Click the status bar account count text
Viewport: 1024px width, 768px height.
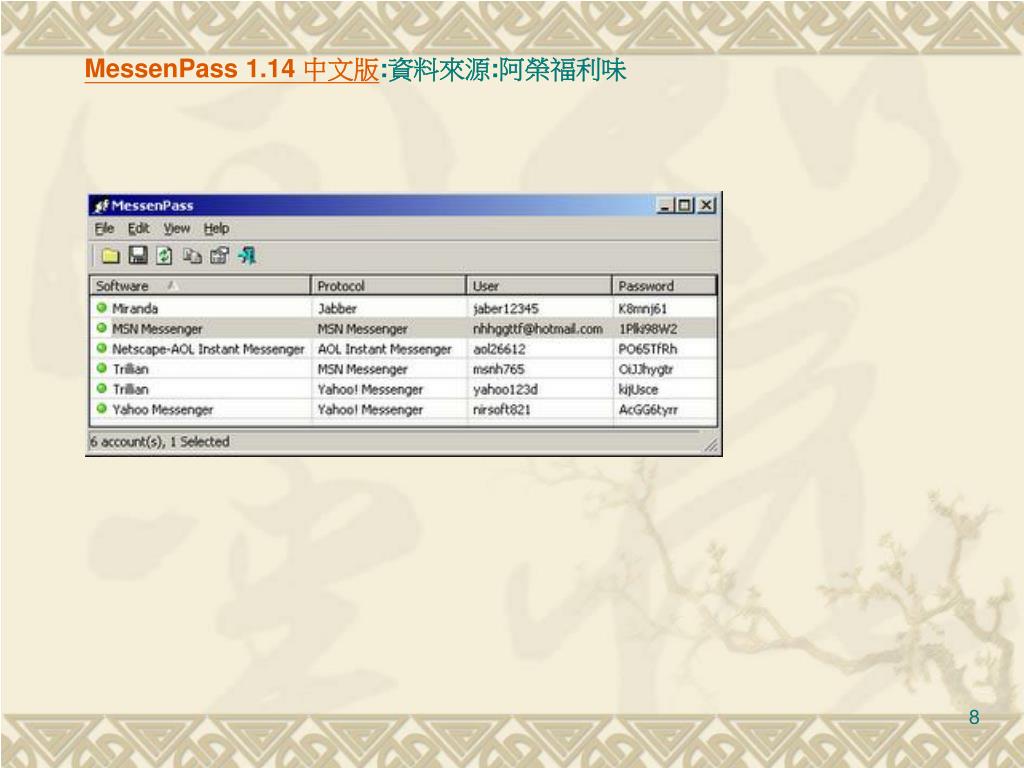(160, 441)
